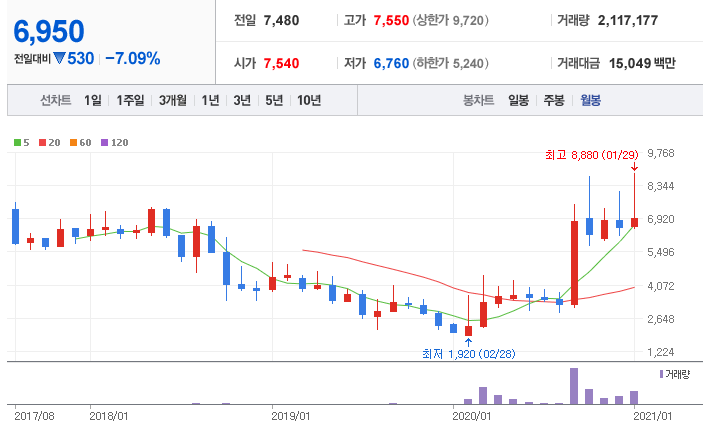Click the 4,072 price axis label
Image resolution: width=703 pixels, height=437 pixels.
click(661, 286)
